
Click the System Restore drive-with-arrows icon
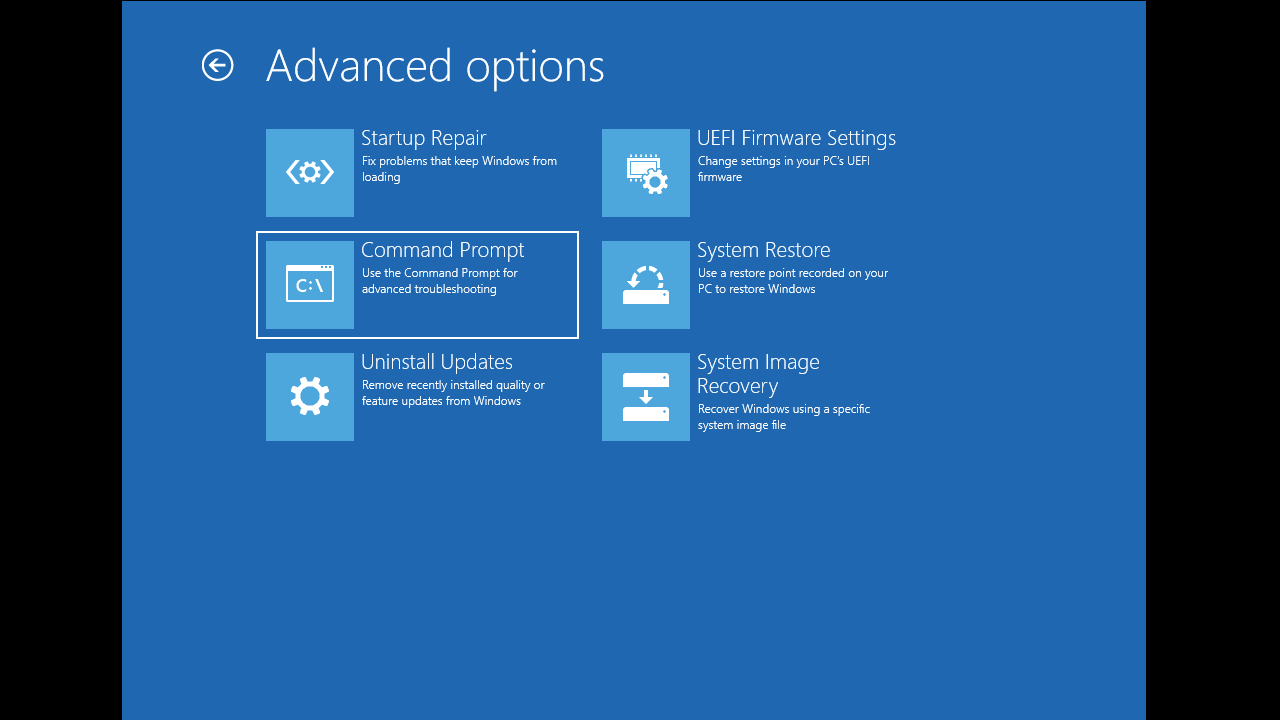[x=645, y=284]
